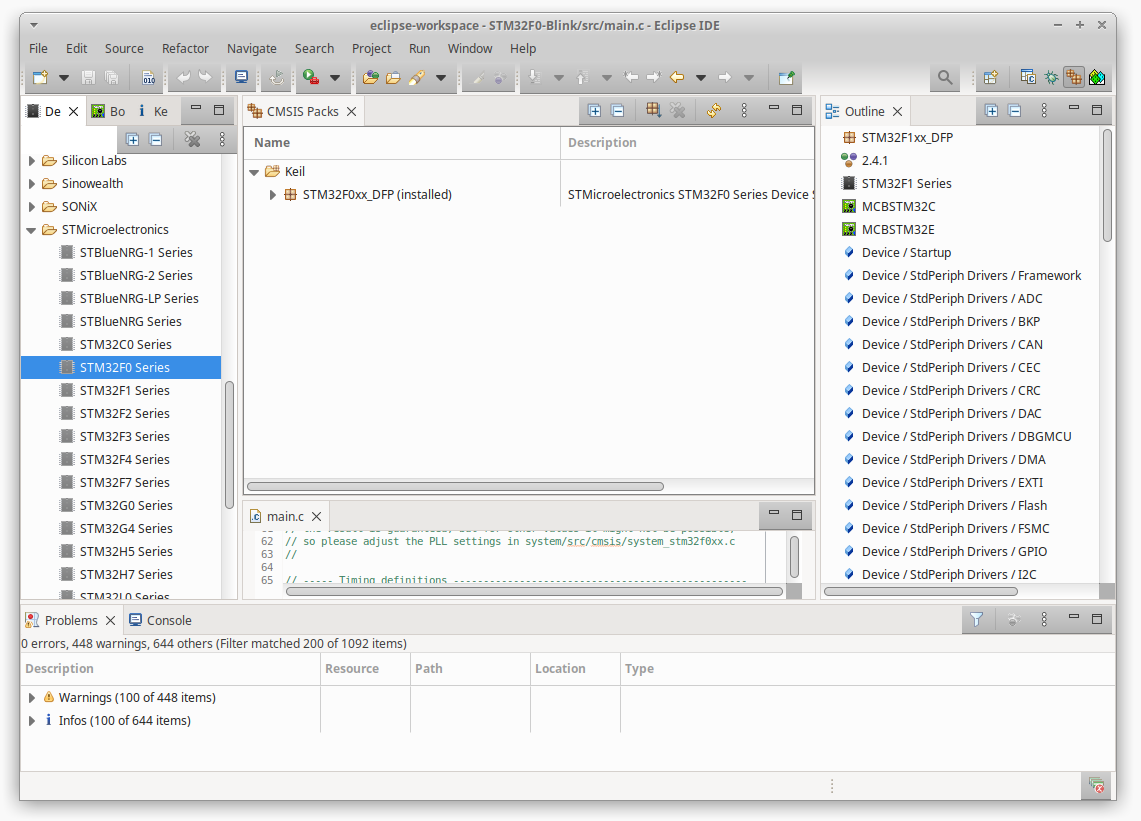Expand all in Devices panel toolbar
Screen dimensions: 1141x821
(132, 139)
